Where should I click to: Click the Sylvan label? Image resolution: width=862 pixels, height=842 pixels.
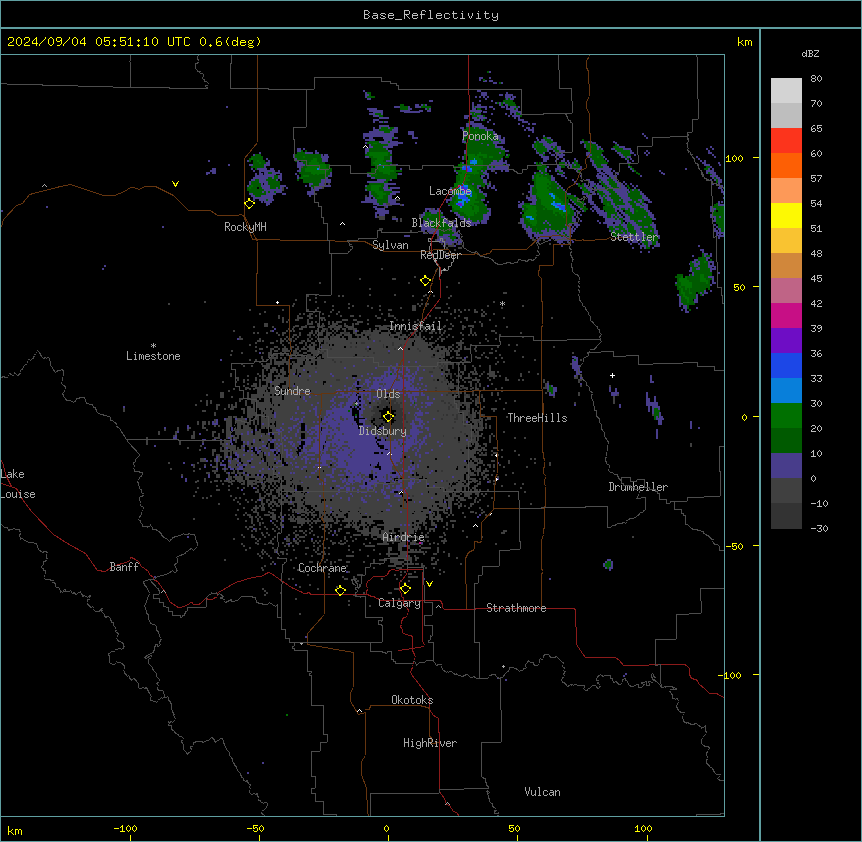(390, 245)
